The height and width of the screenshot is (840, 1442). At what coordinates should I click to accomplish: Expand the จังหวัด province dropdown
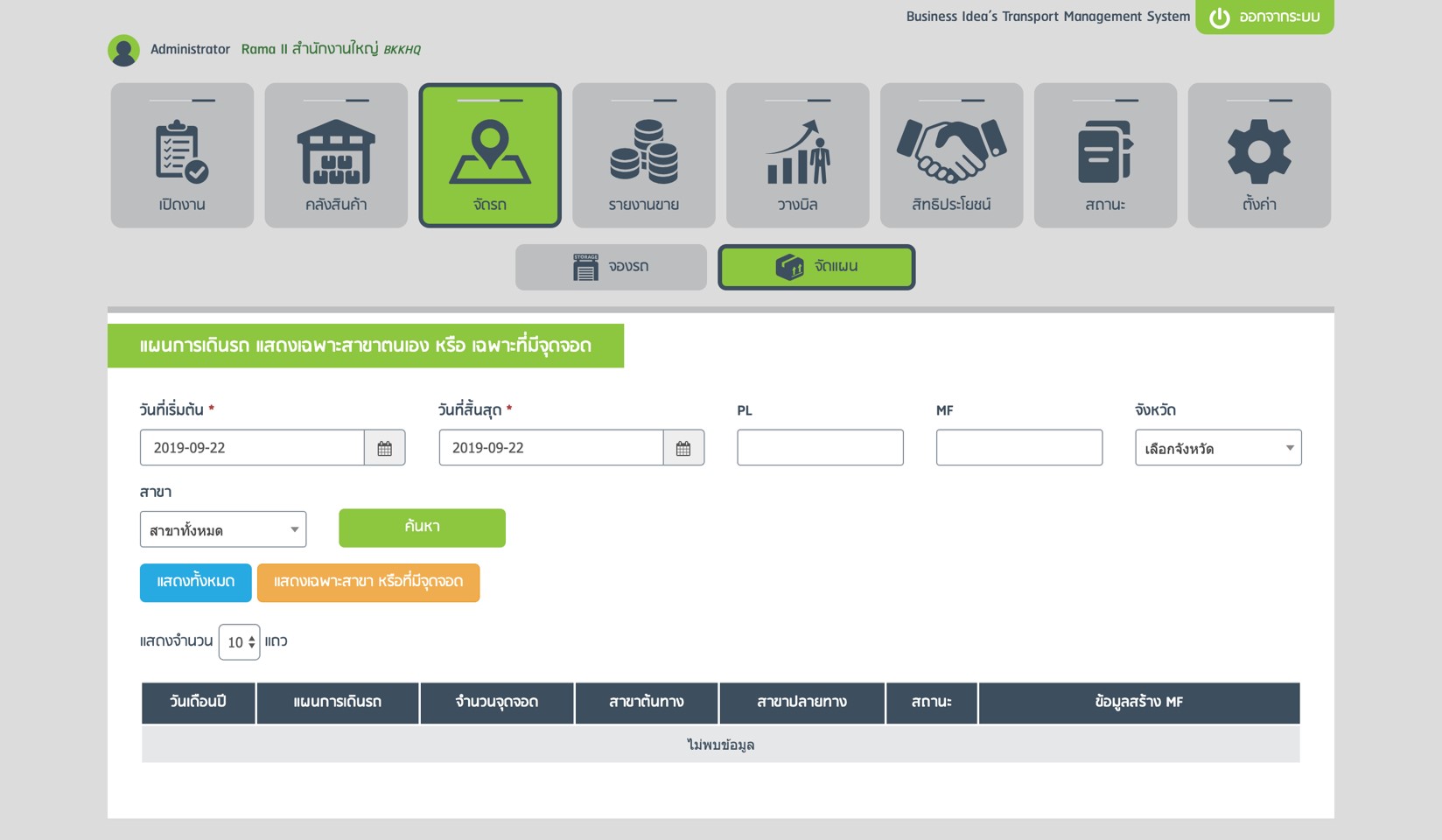[x=1217, y=448]
